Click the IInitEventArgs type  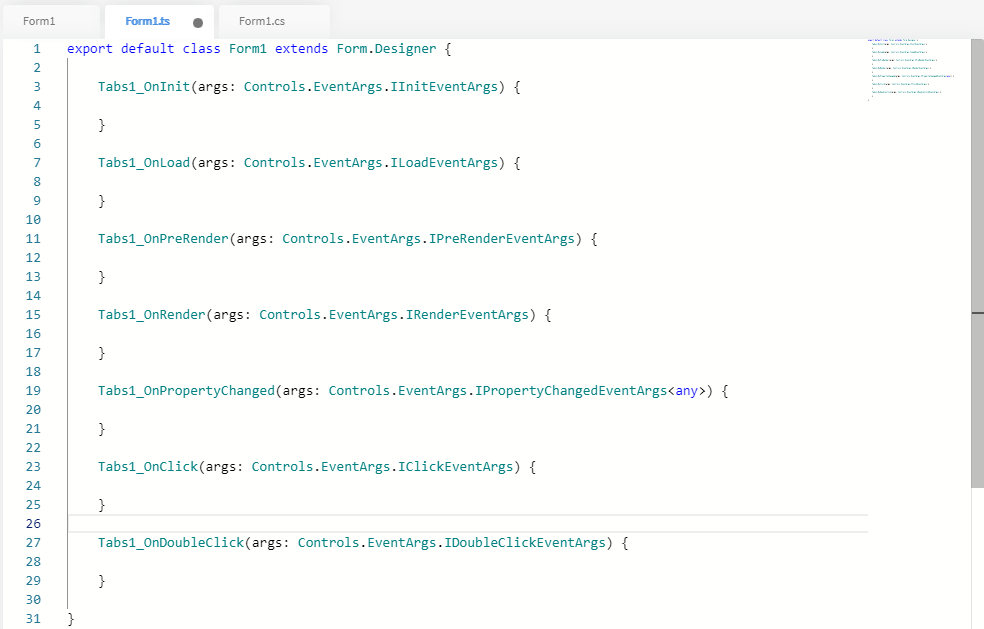pos(444,87)
